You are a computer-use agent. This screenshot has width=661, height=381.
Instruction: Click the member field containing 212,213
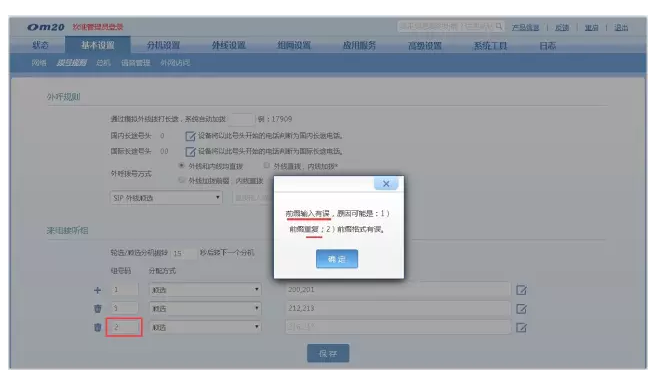[x=398, y=308]
